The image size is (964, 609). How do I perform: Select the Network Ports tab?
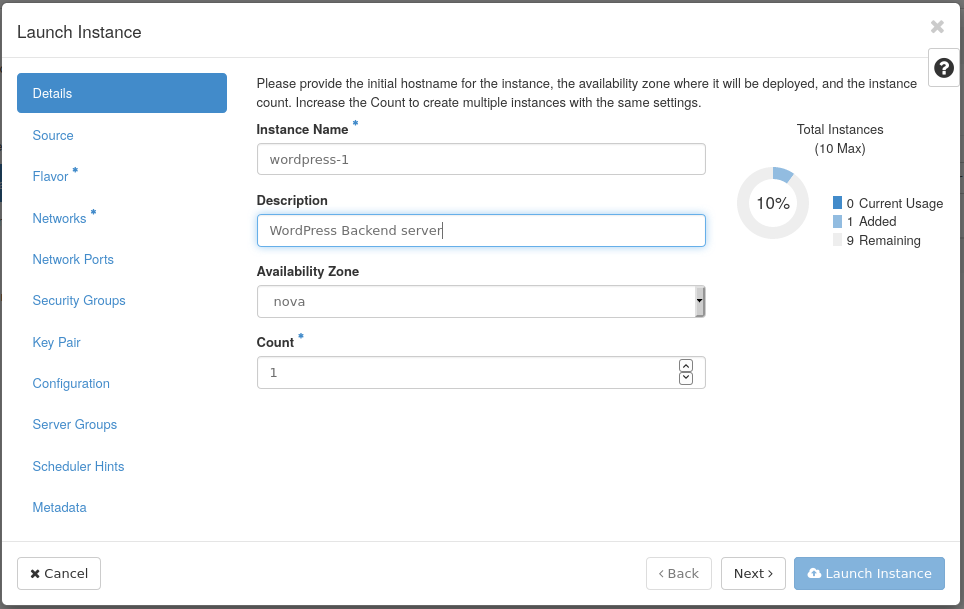(x=73, y=259)
